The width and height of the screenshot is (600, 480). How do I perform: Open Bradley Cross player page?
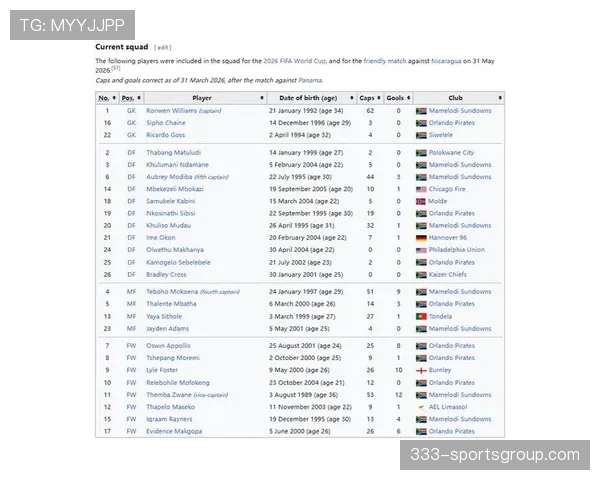coord(166,275)
